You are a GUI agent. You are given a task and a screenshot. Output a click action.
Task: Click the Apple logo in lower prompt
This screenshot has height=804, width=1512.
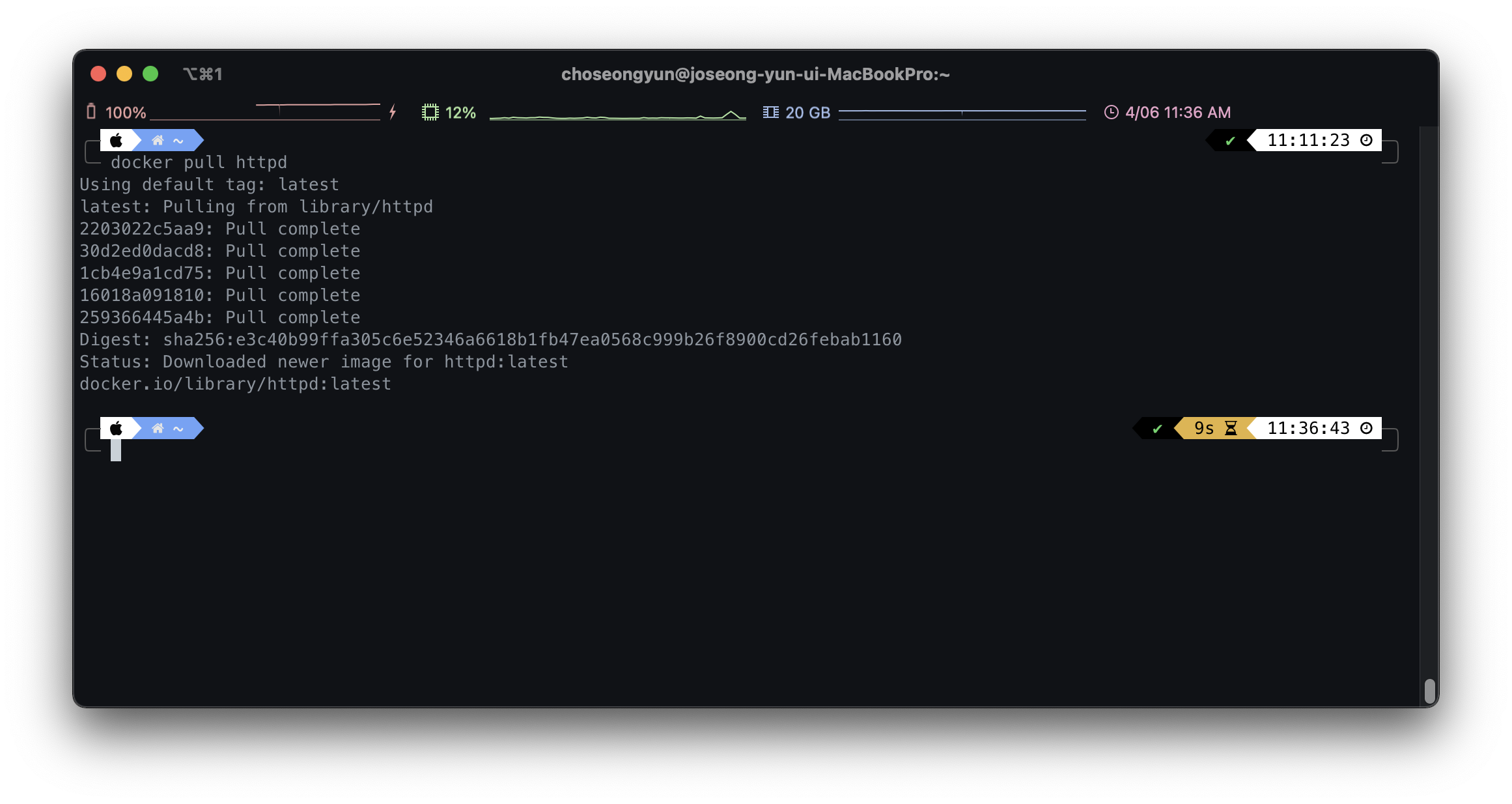(117, 428)
